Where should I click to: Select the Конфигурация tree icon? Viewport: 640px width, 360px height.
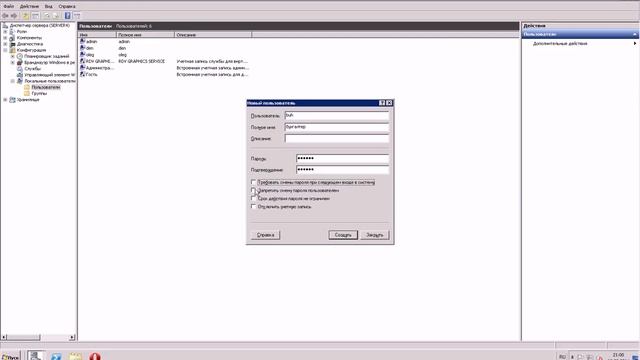(12, 50)
